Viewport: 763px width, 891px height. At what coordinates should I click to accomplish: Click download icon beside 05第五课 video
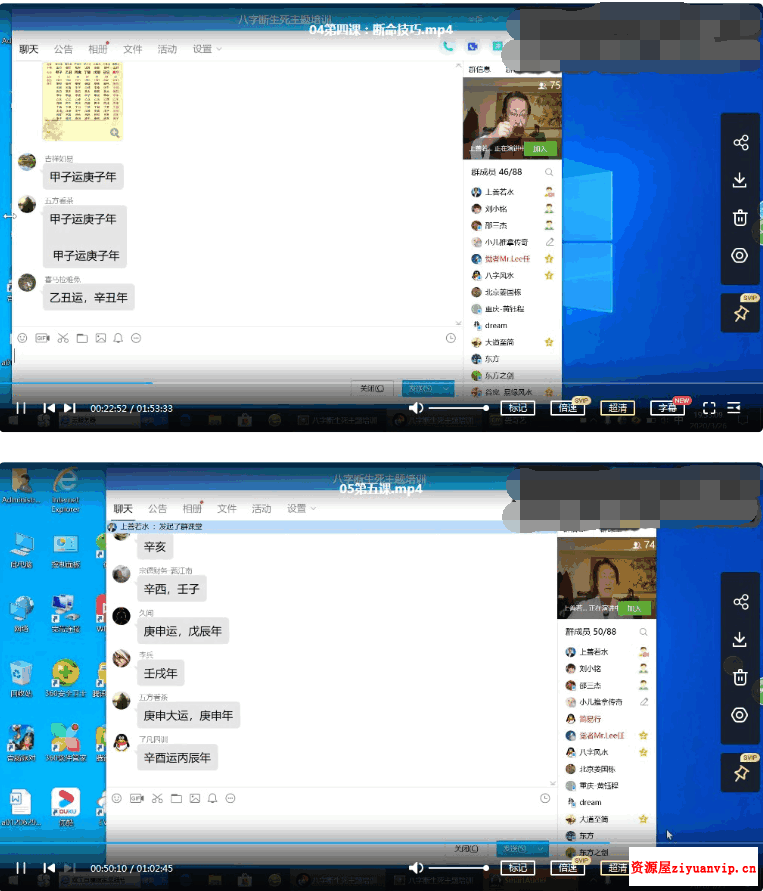(x=739, y=640)
